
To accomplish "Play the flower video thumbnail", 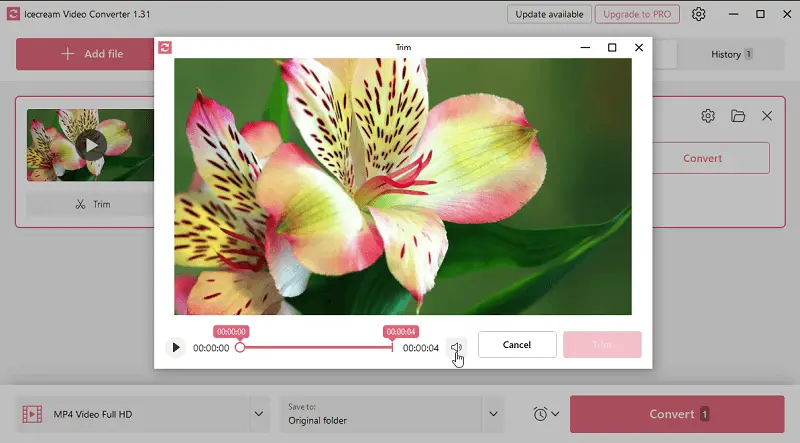I will [x=91, y=145].
